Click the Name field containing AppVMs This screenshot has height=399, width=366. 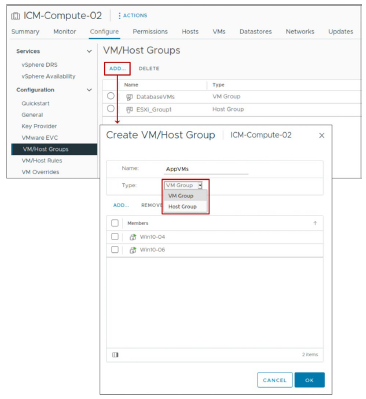tap(206, 169)
